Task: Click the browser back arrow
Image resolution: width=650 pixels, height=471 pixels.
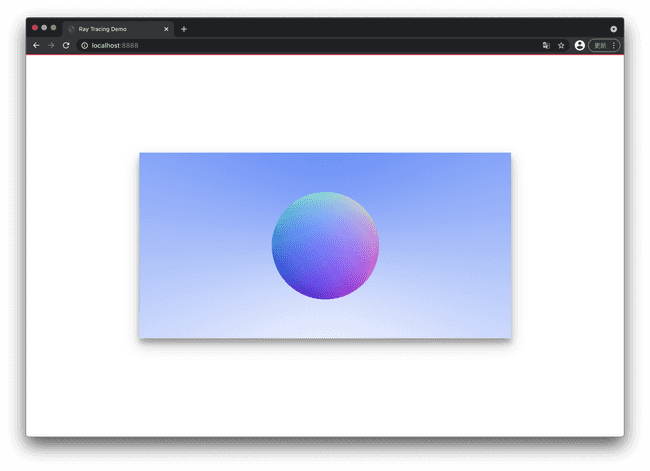Action: coord(36,45)
